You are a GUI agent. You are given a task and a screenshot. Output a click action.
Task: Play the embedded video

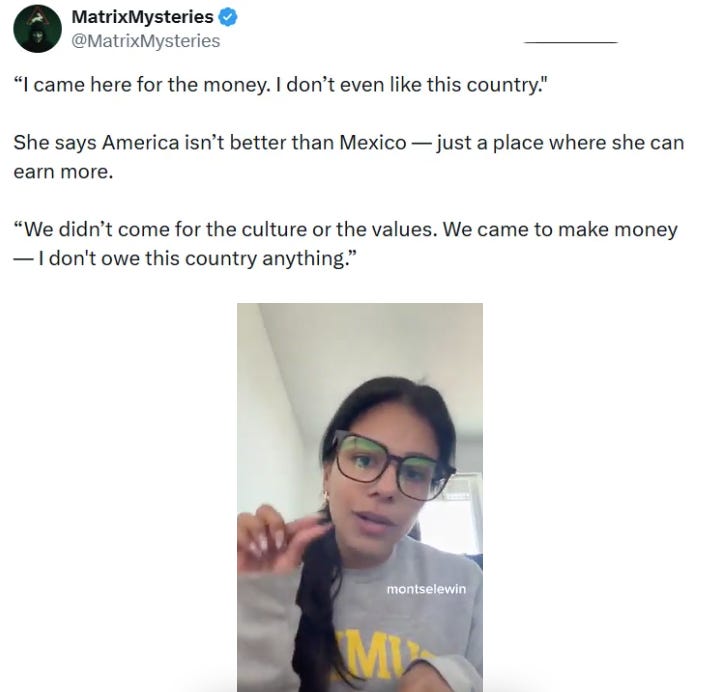[360, 497]
